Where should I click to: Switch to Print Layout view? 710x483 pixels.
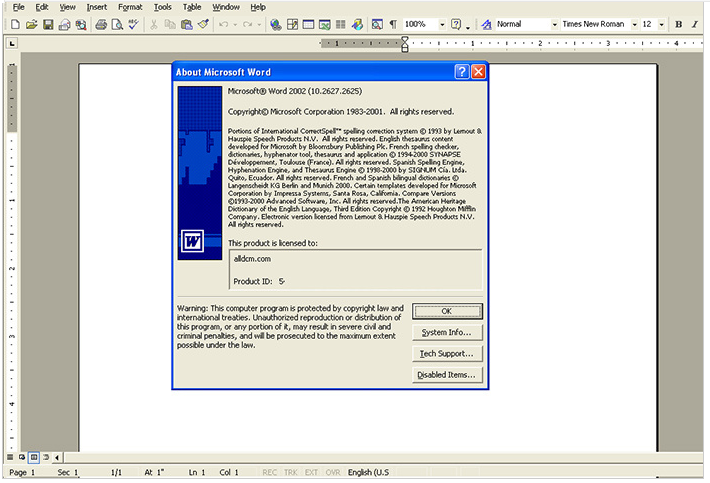pos(33,456)
